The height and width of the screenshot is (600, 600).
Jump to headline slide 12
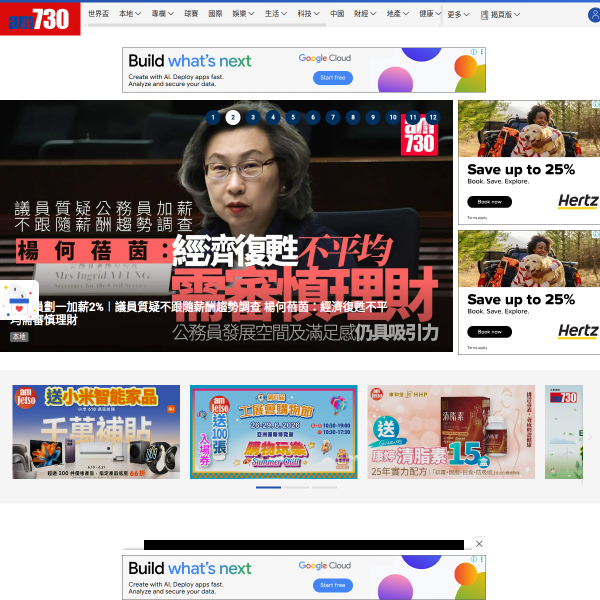pos(433,117)
